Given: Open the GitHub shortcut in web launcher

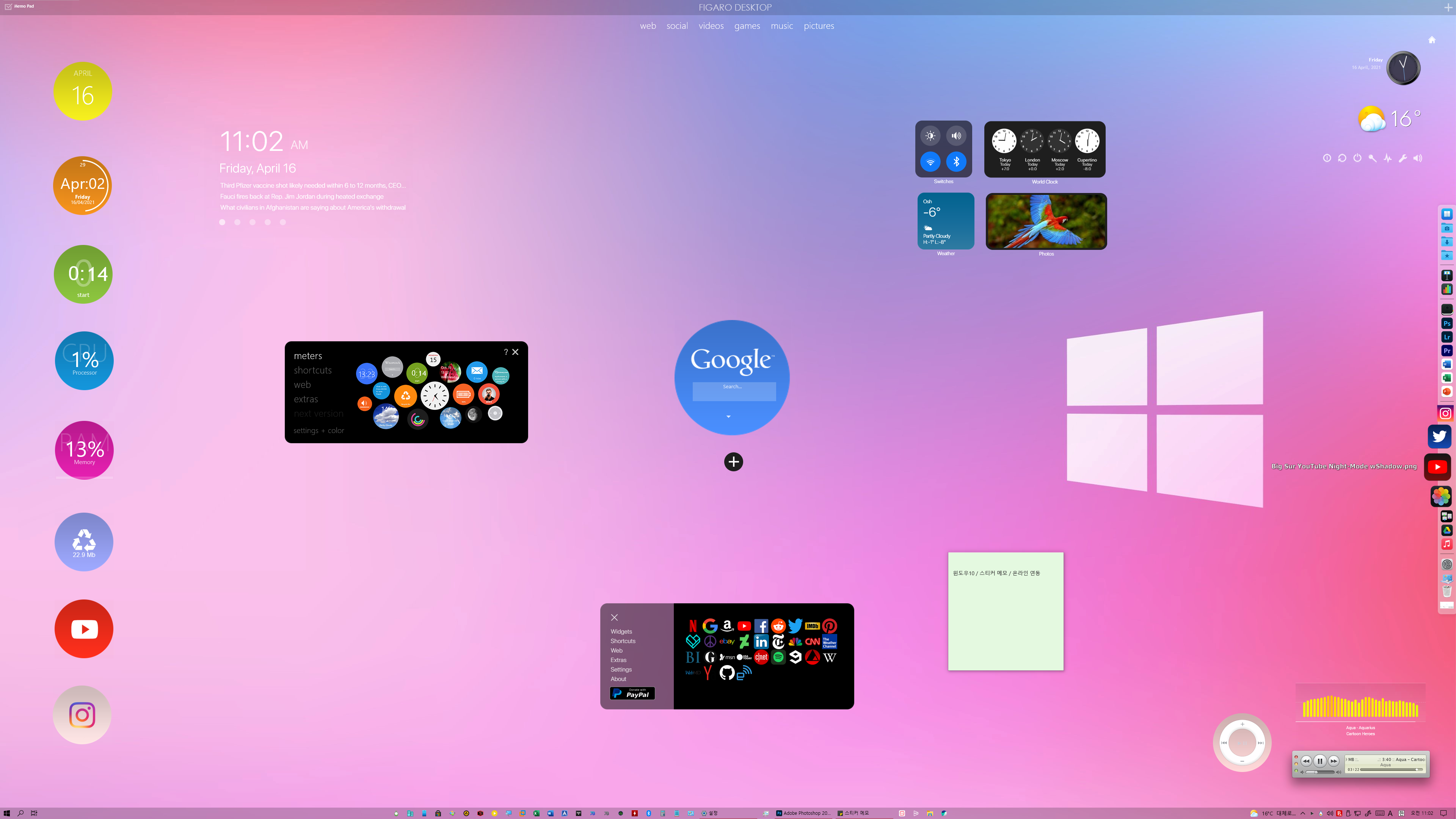Looking at the screenshot, I should [727, 673].
